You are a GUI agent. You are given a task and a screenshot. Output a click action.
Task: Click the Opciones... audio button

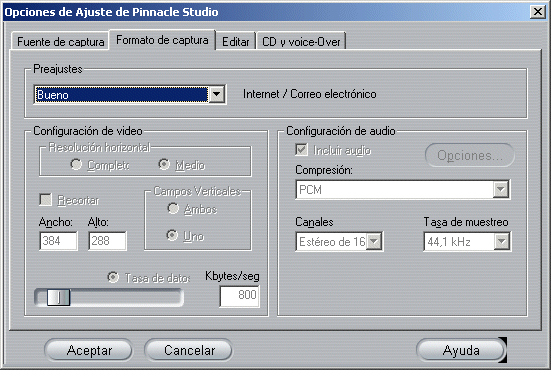click(x=470, y=155)
